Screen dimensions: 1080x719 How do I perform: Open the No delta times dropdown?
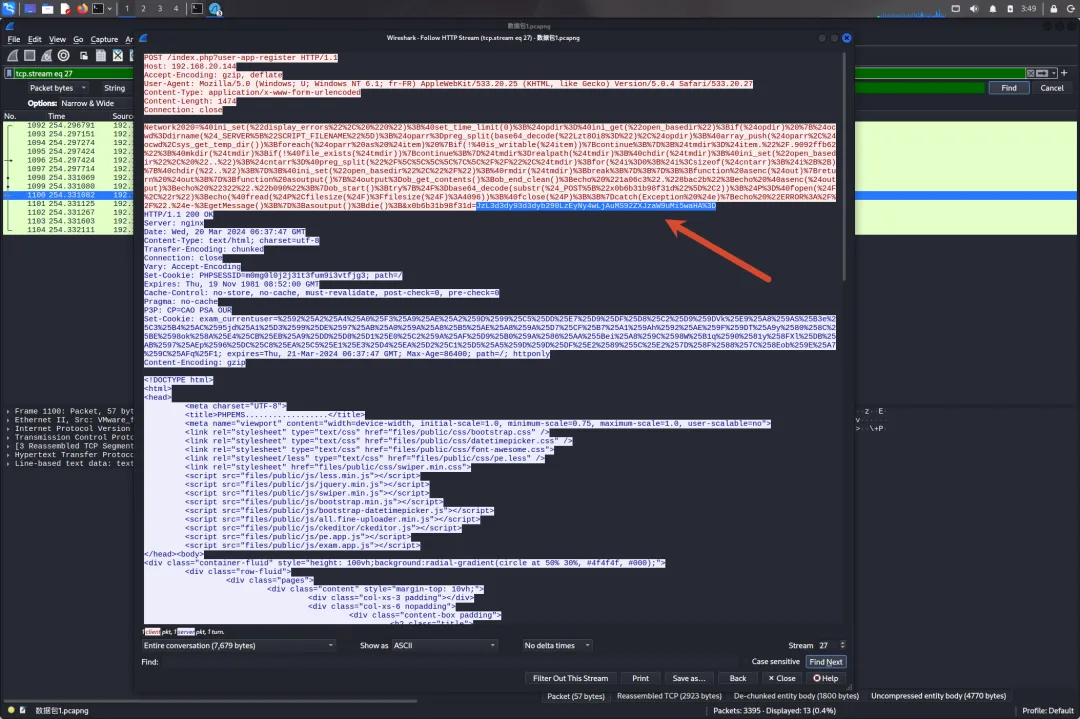coord(557,645)
